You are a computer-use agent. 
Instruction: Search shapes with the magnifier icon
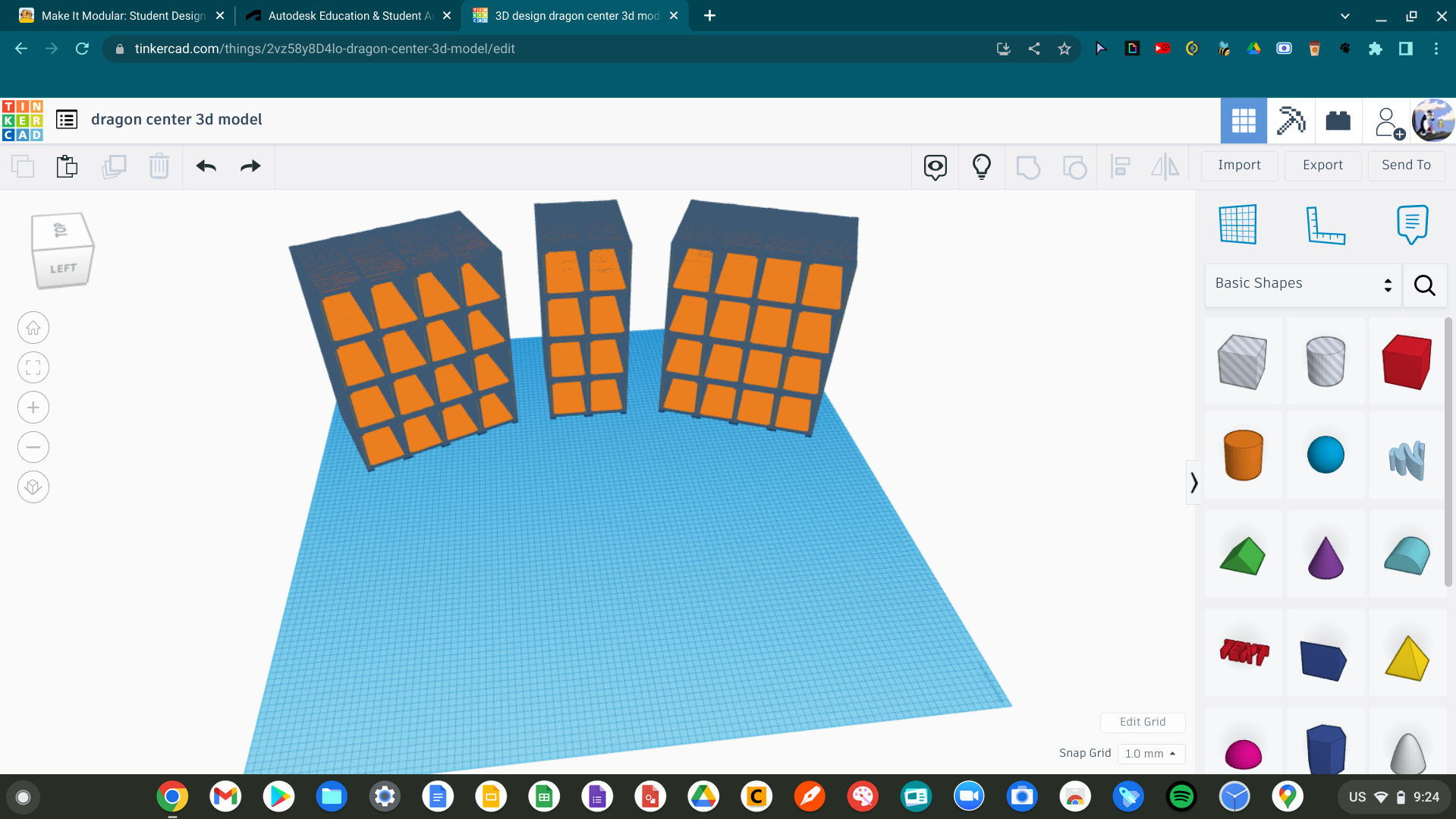coord(1424,285)
